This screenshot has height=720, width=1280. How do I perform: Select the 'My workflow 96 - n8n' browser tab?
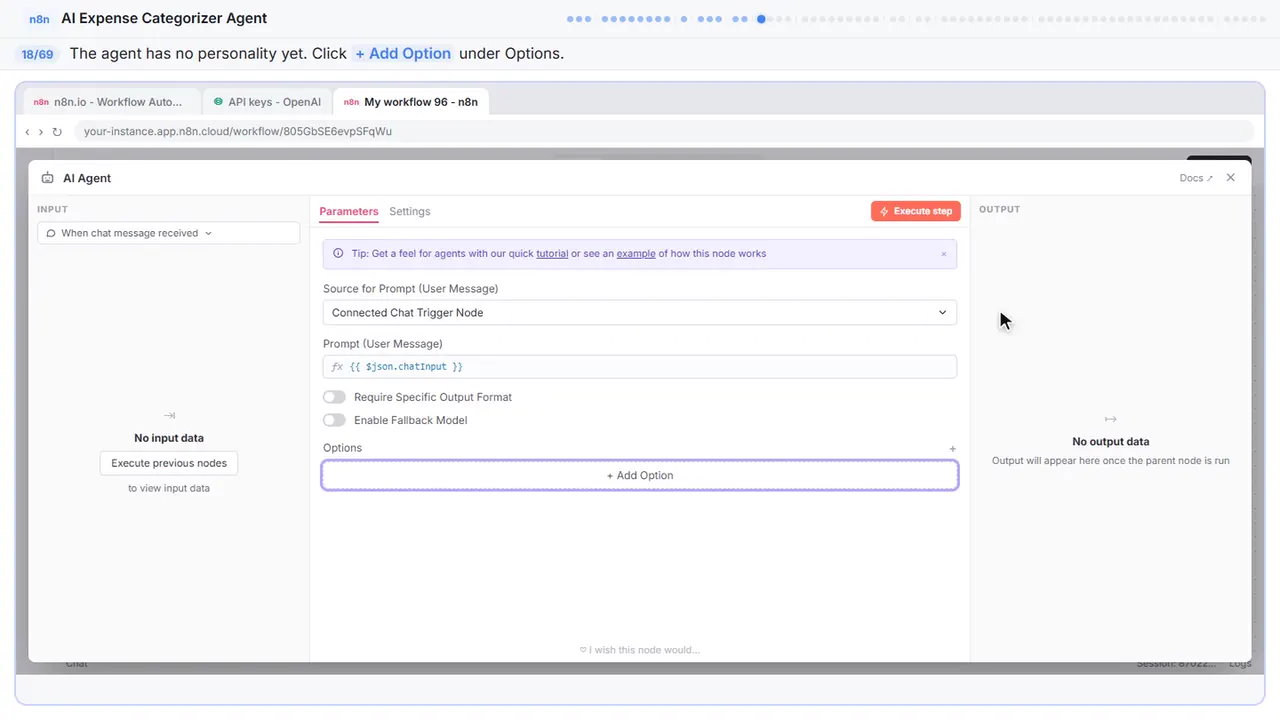coord(411,102)
